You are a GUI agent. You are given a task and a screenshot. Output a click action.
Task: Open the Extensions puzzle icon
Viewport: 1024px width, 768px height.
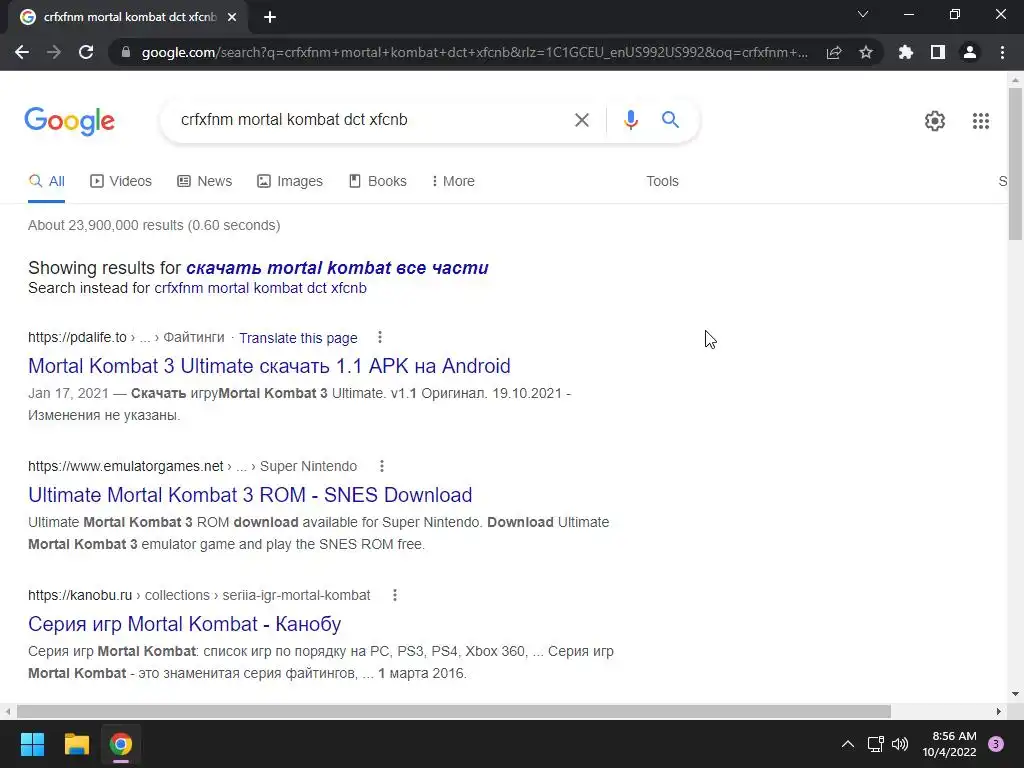coord(906,52)
